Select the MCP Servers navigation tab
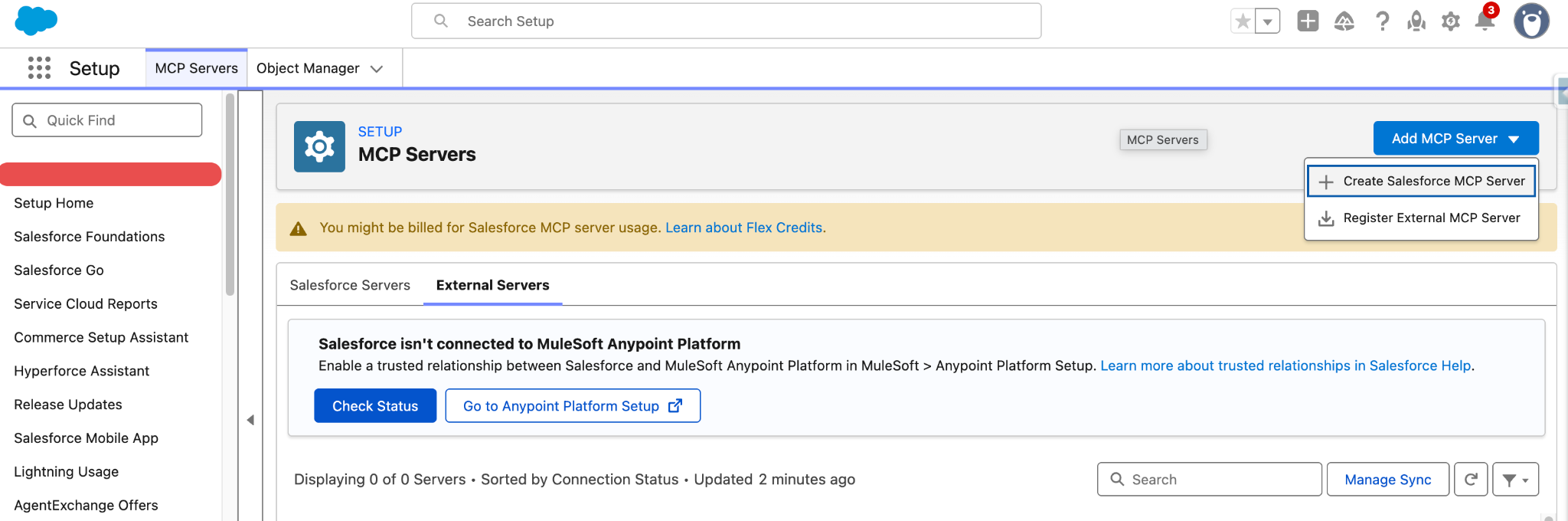Viewport: 1568px width, 521px height. [196, 68]
